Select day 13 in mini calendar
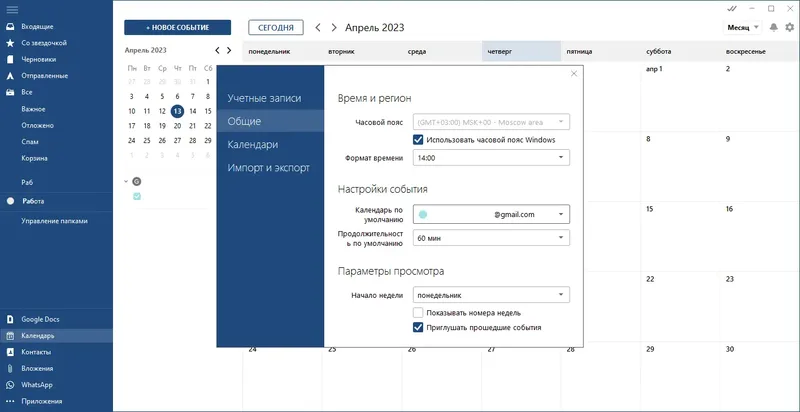800x412 pixels. pyautogui.click(x=178, y=111)
